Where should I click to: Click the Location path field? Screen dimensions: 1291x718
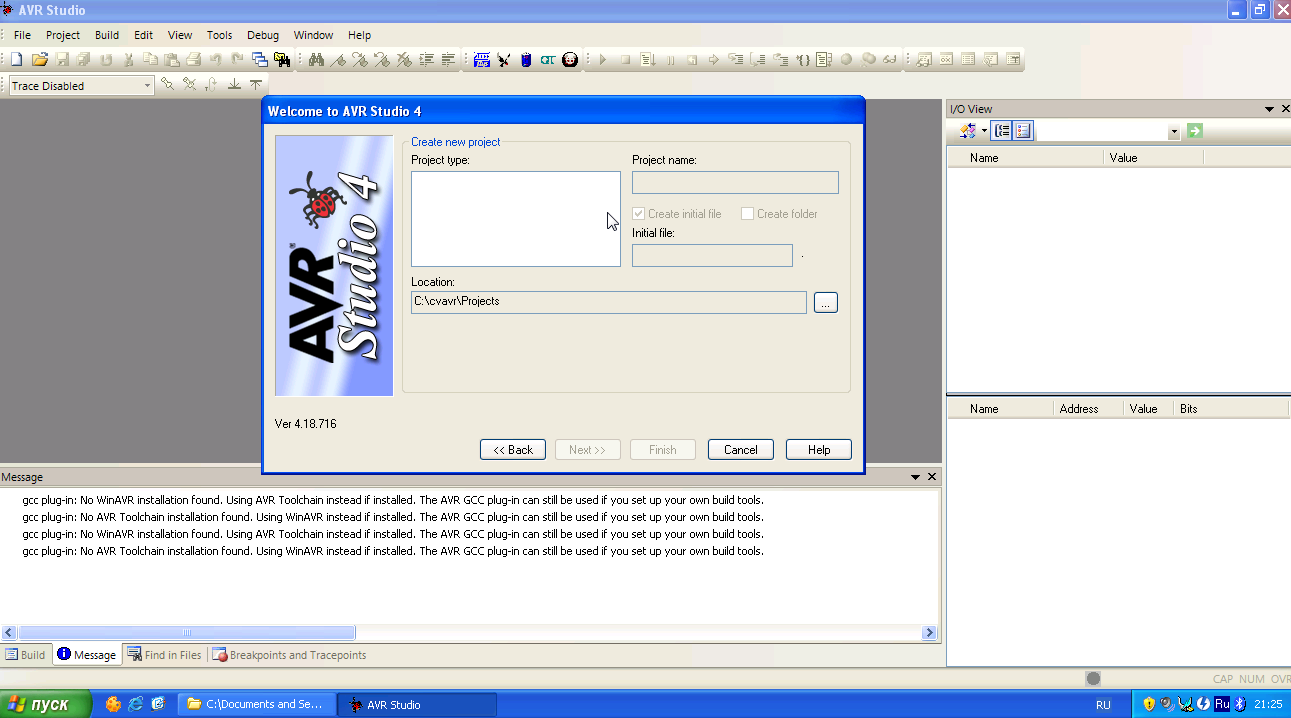point(609,302)
